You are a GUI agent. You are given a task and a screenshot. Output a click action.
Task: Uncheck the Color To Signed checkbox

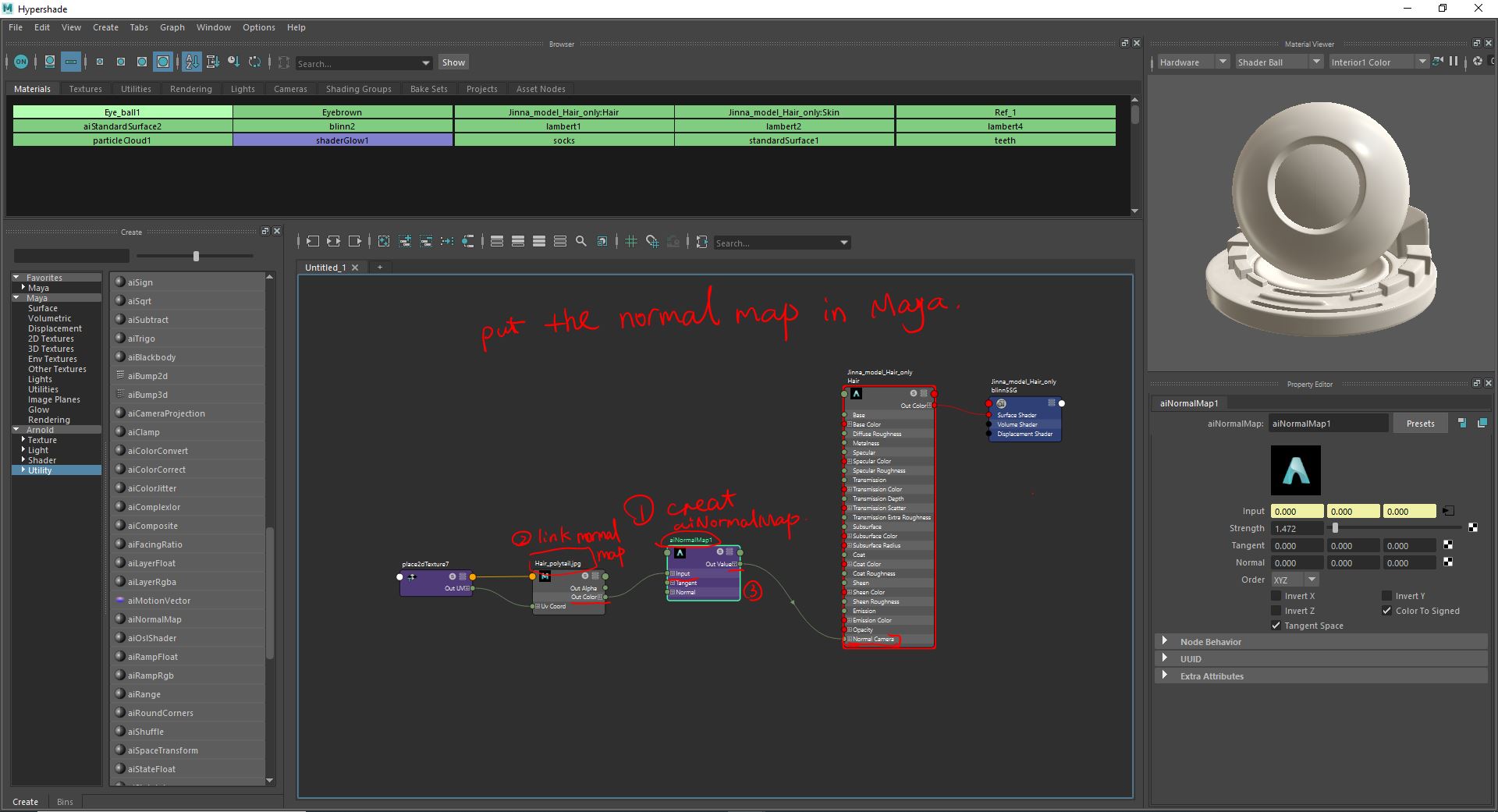point(1386,611)
